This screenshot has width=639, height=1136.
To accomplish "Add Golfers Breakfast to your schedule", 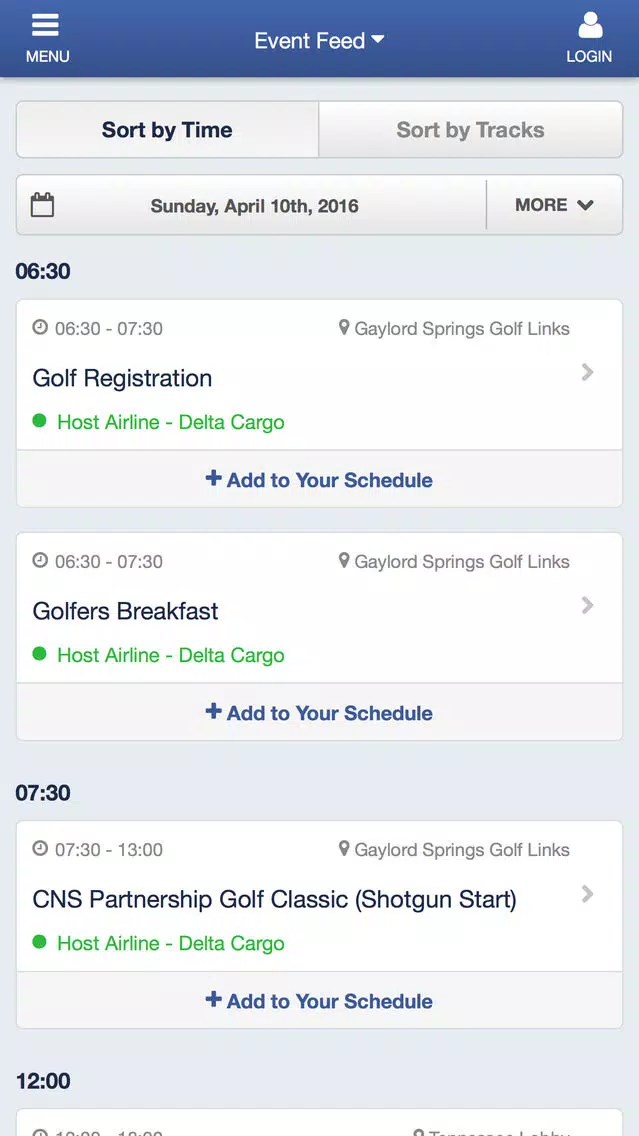I will pos(320,712).
